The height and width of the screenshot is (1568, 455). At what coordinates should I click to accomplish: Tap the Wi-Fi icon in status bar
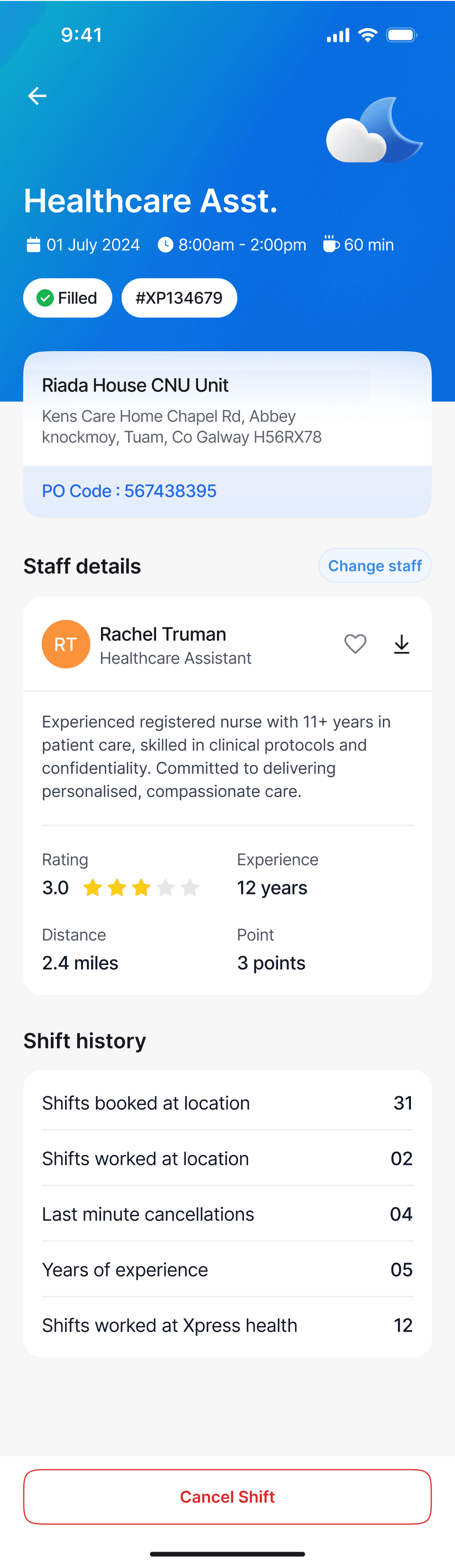pyautogui.click(x=367, y=35)
